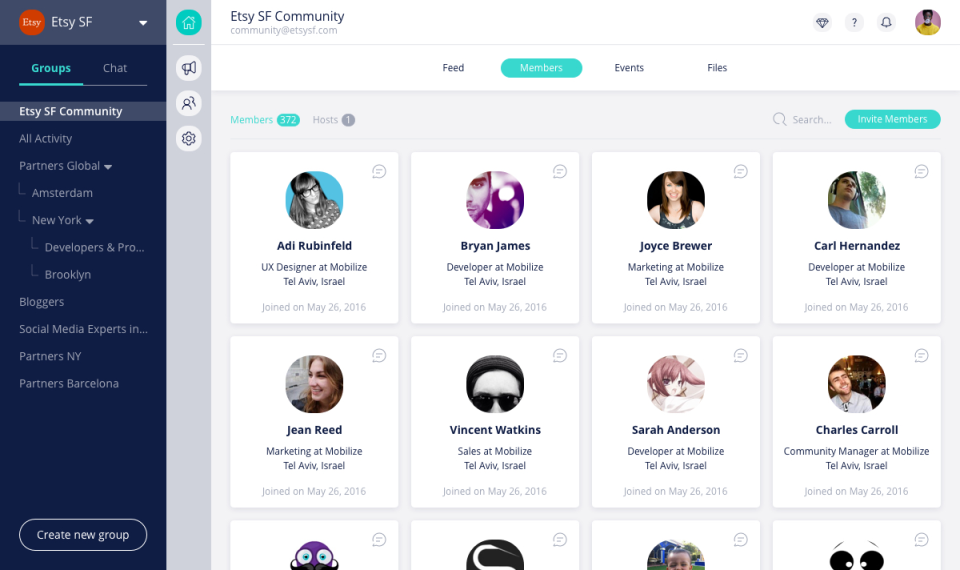Collapse the Partners Global group tree
This screenshot has height=570, width=960.
[x=108, y=167]
